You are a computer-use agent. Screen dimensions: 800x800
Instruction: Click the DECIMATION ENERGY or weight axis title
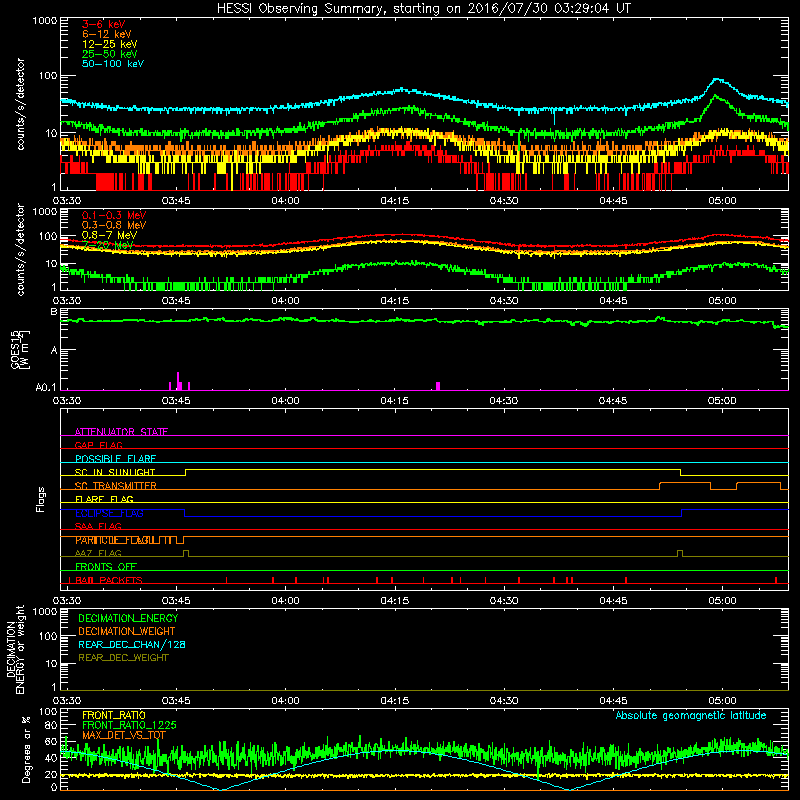pos(15,649)
